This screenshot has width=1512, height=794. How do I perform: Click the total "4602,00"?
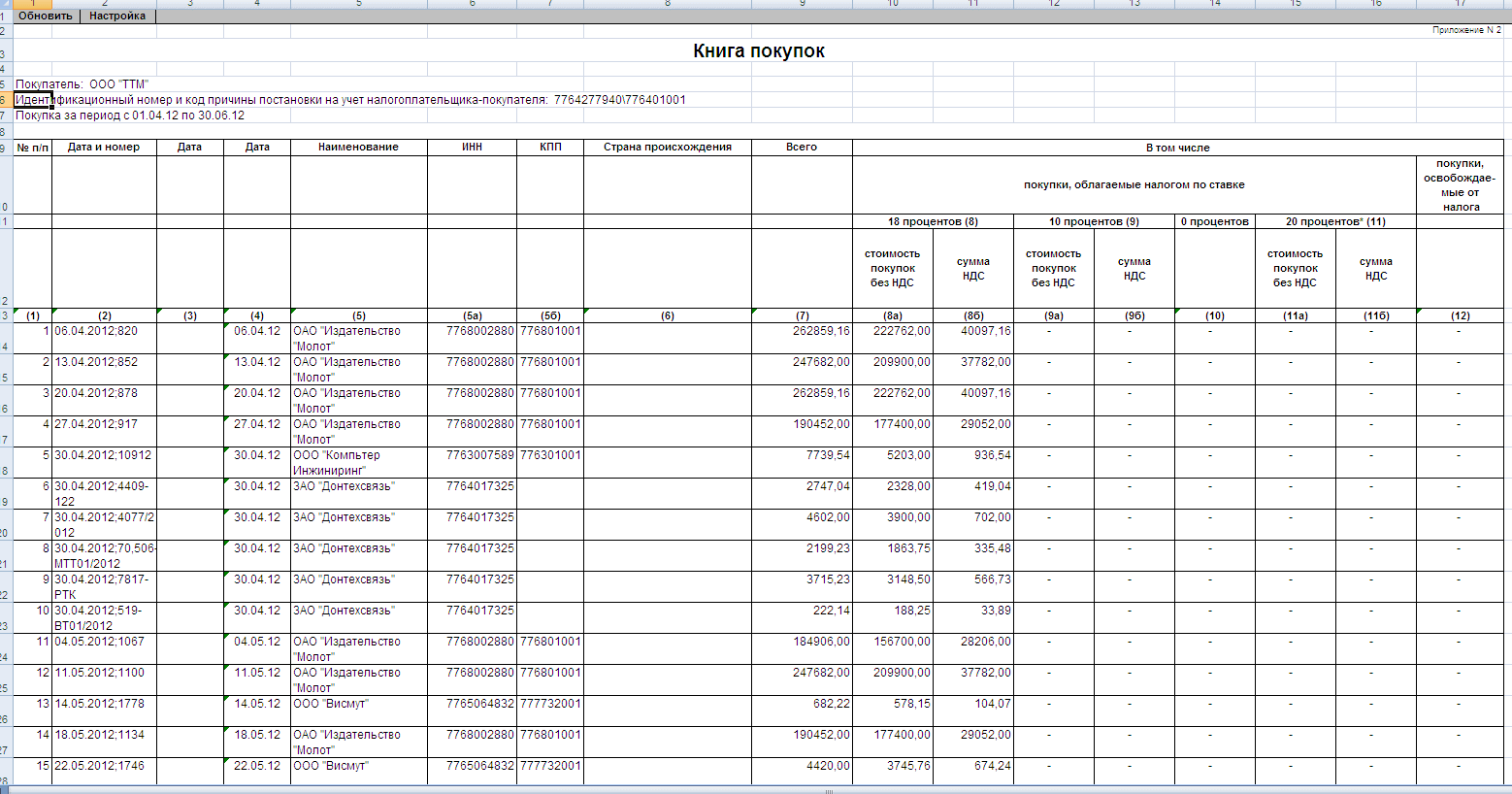(x=802, y=525)
